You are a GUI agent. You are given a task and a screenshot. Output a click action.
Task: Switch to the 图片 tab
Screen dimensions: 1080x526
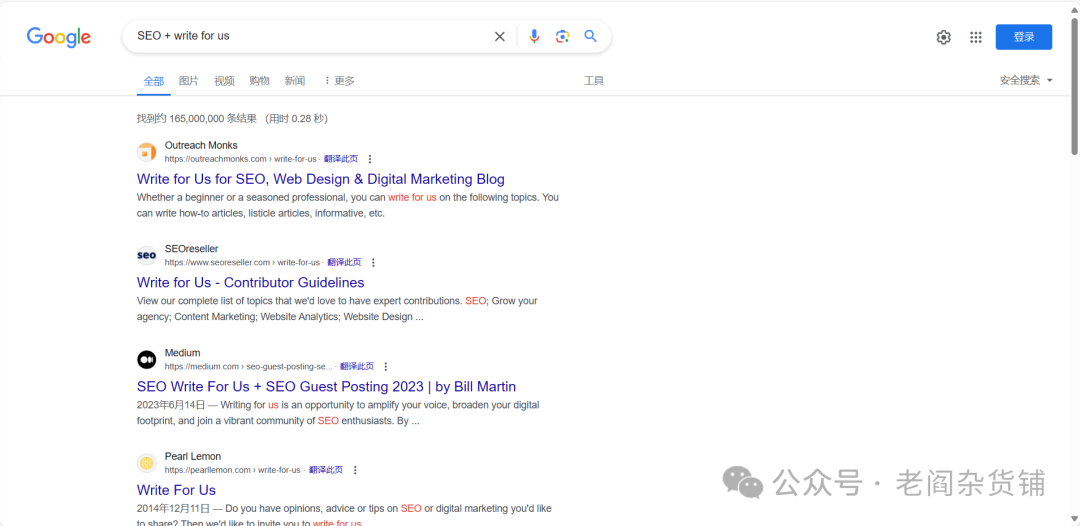point(189,81)
